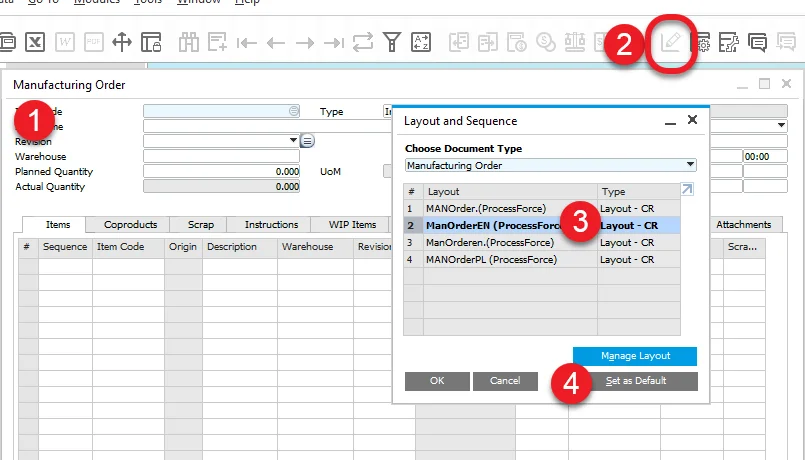
Task: Click the Warehouse input field
Action: coord(221,157)
